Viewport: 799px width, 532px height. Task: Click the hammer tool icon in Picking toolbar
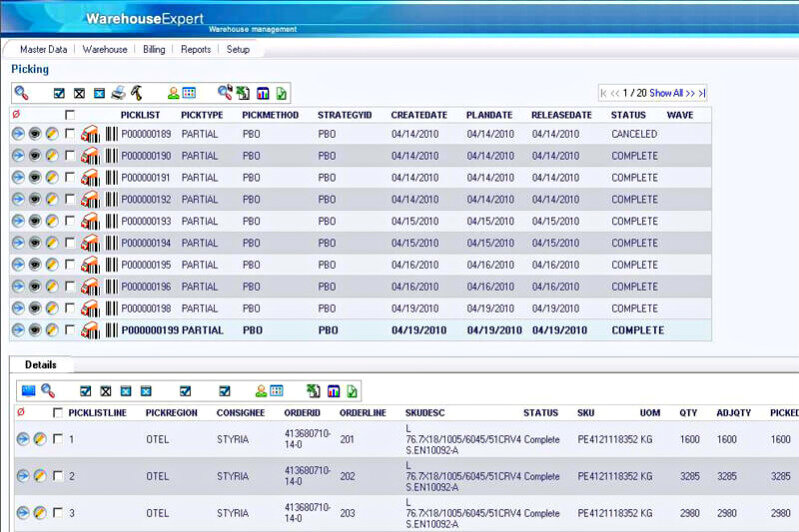[136, 93]
